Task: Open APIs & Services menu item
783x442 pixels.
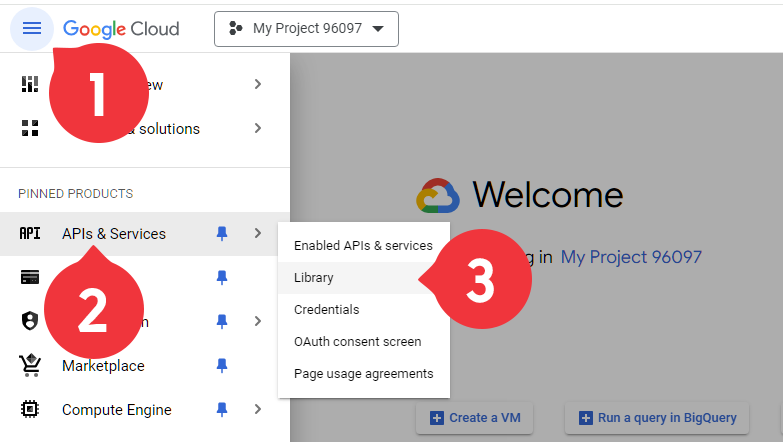Action: pos(114,234)
